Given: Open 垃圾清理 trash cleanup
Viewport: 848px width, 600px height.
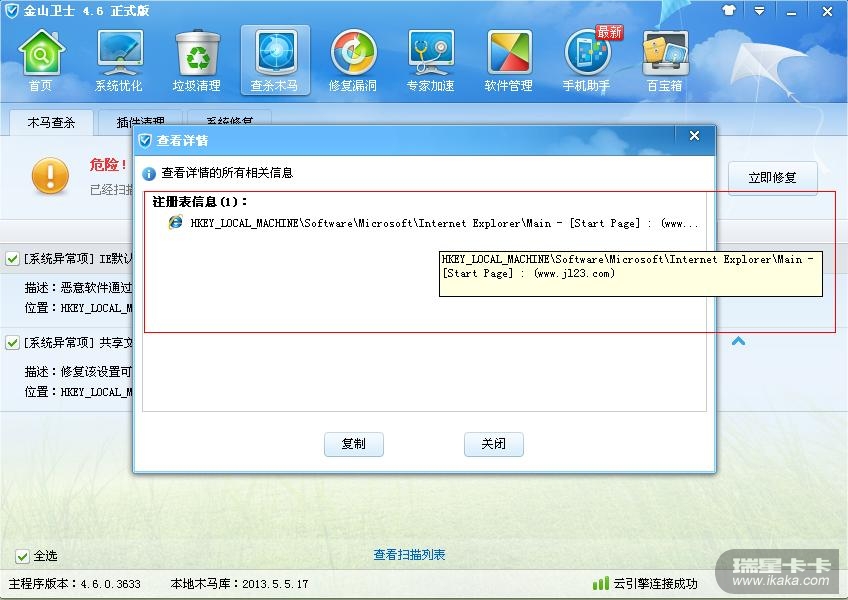Looking at the screenshot, I should click(x=197, y=61).
